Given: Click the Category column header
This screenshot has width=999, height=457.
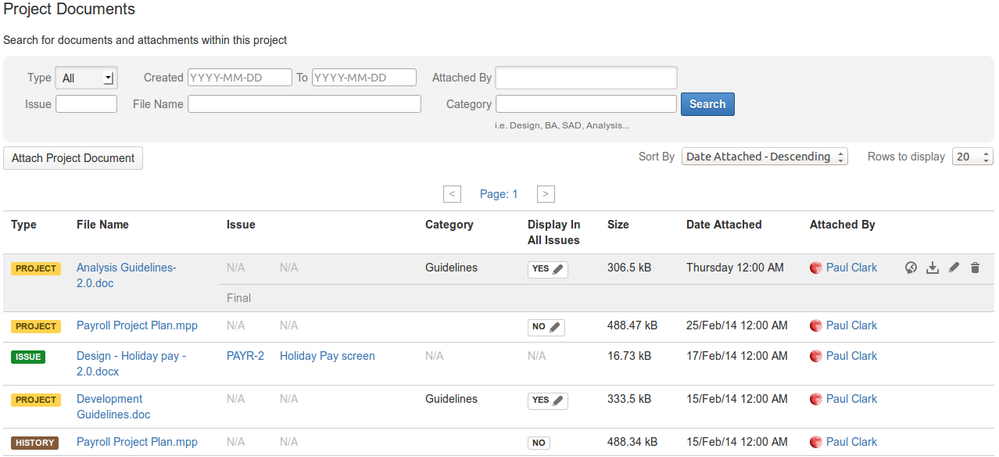Looking at the screenshot, I should tap(449, 225).
